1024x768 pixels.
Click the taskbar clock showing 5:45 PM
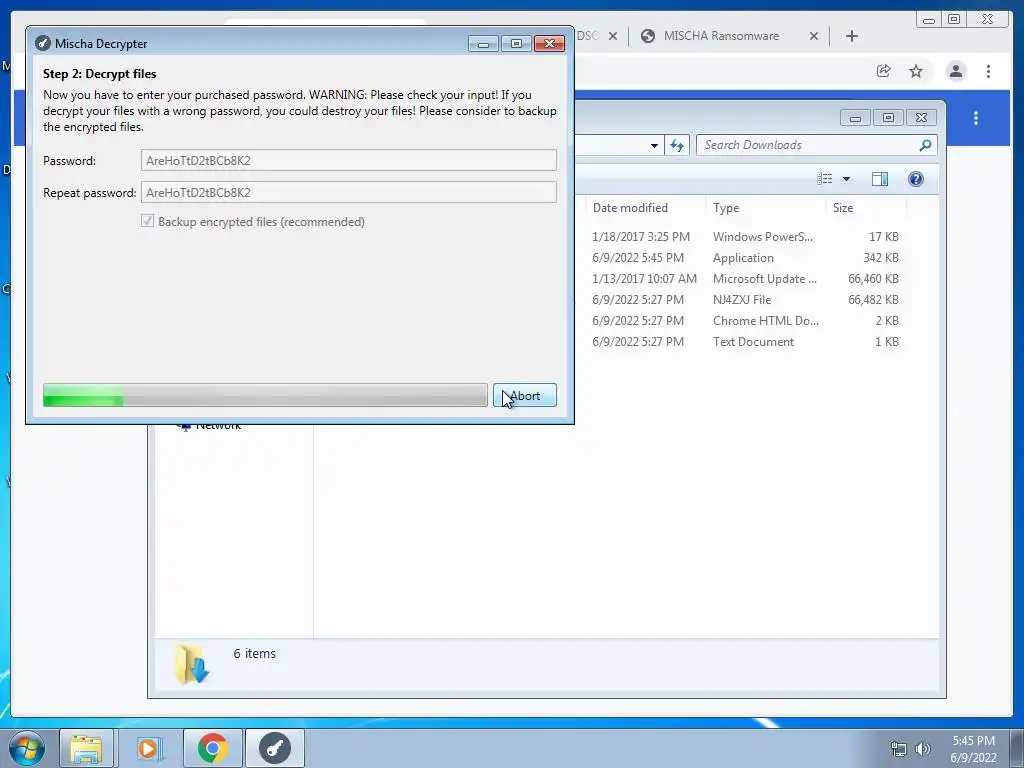click(973, 749)
